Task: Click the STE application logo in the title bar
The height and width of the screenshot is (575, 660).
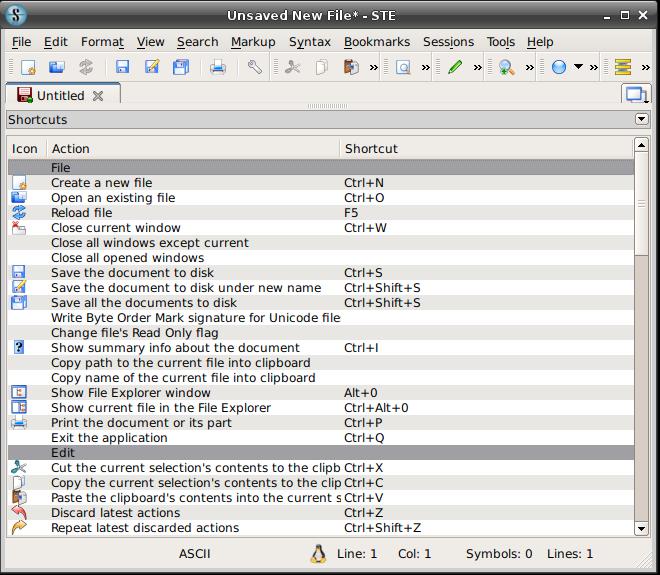Action: pos(16,15)
